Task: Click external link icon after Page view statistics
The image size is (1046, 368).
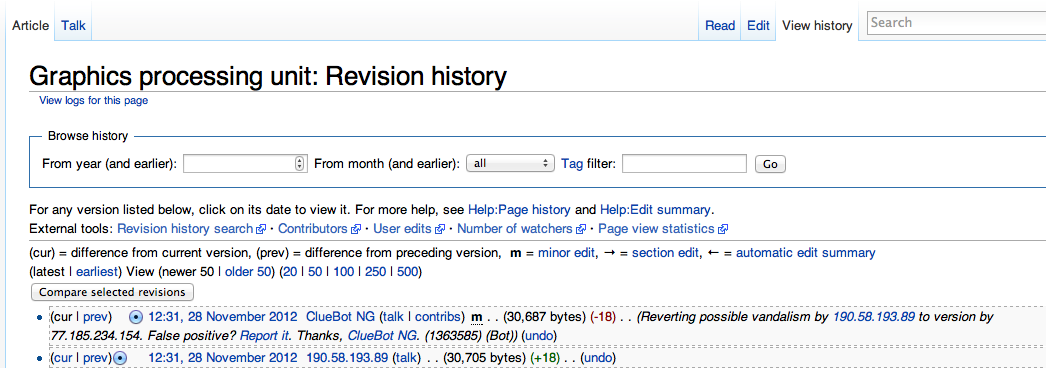Action: click(722, 229)
